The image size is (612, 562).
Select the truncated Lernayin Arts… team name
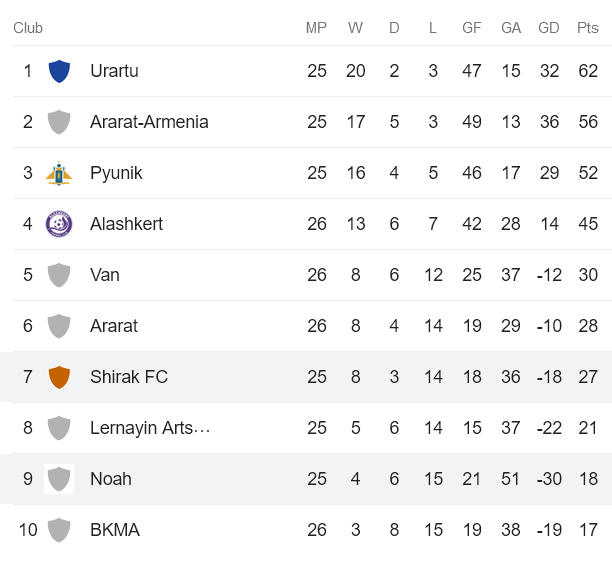tap(150, 428)
